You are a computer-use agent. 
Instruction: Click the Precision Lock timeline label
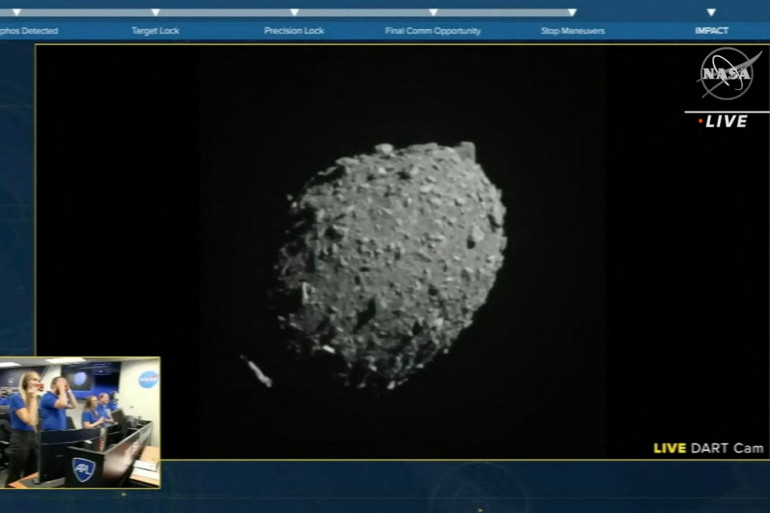[294, 31]
